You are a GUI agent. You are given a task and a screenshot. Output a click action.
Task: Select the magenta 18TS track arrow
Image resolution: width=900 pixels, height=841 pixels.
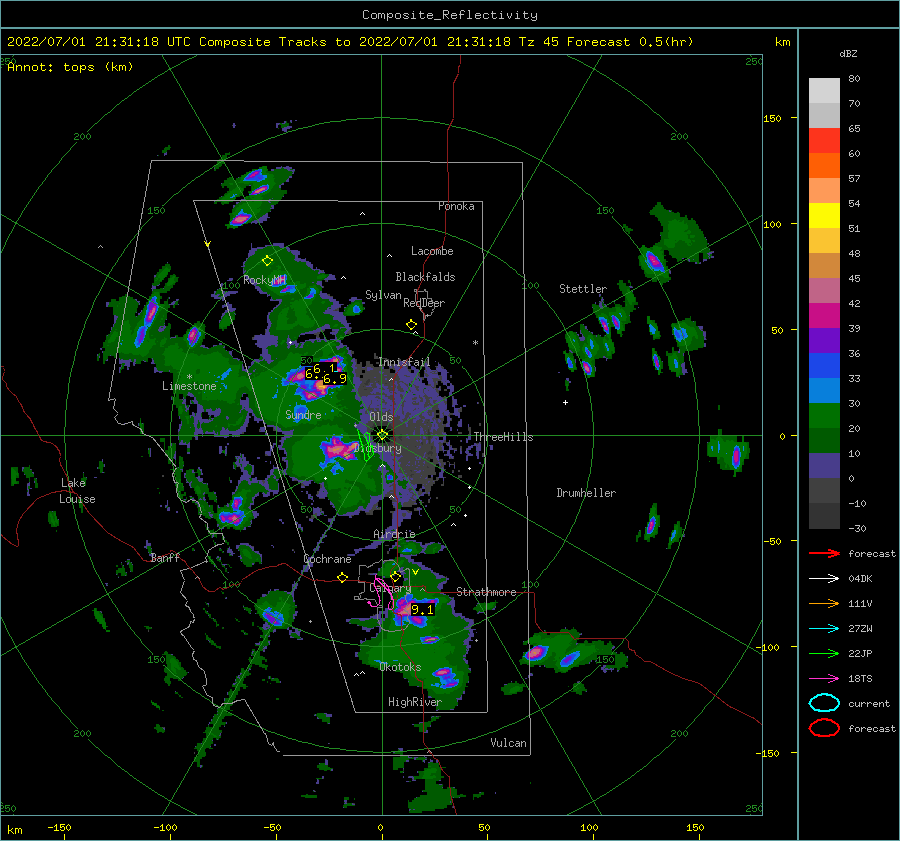tap(824, 679)
